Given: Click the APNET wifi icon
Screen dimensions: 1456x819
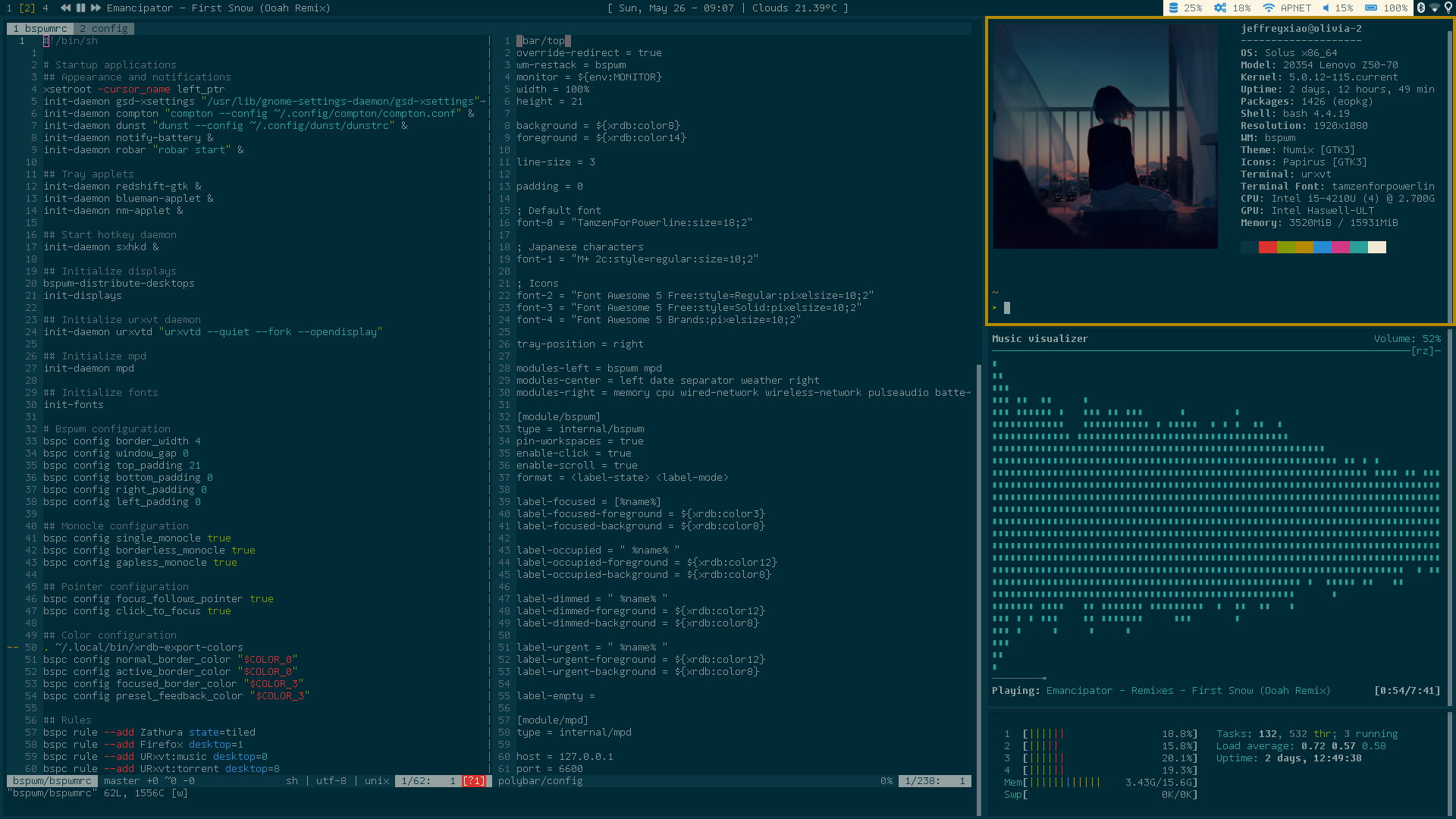Looking at the screenshot, I should tap(1269, 8).
